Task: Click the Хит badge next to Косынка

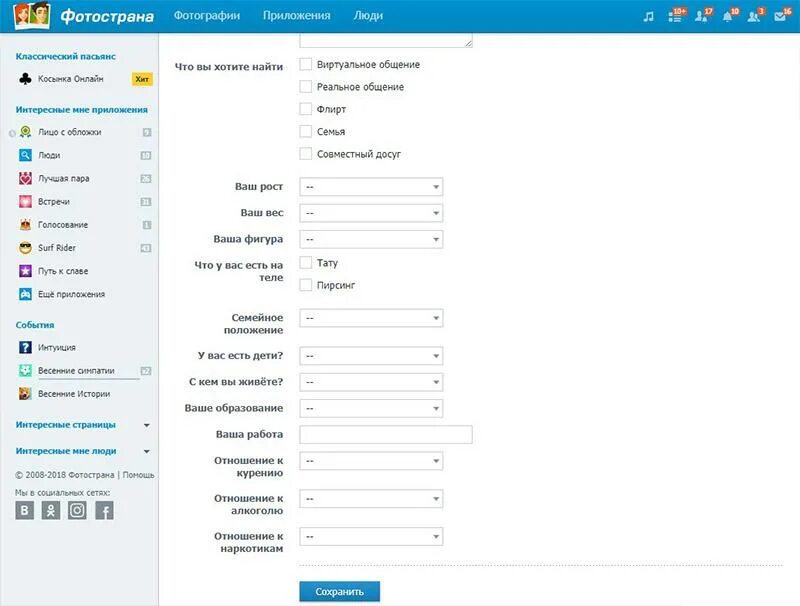Action: (x=142, y=79)
